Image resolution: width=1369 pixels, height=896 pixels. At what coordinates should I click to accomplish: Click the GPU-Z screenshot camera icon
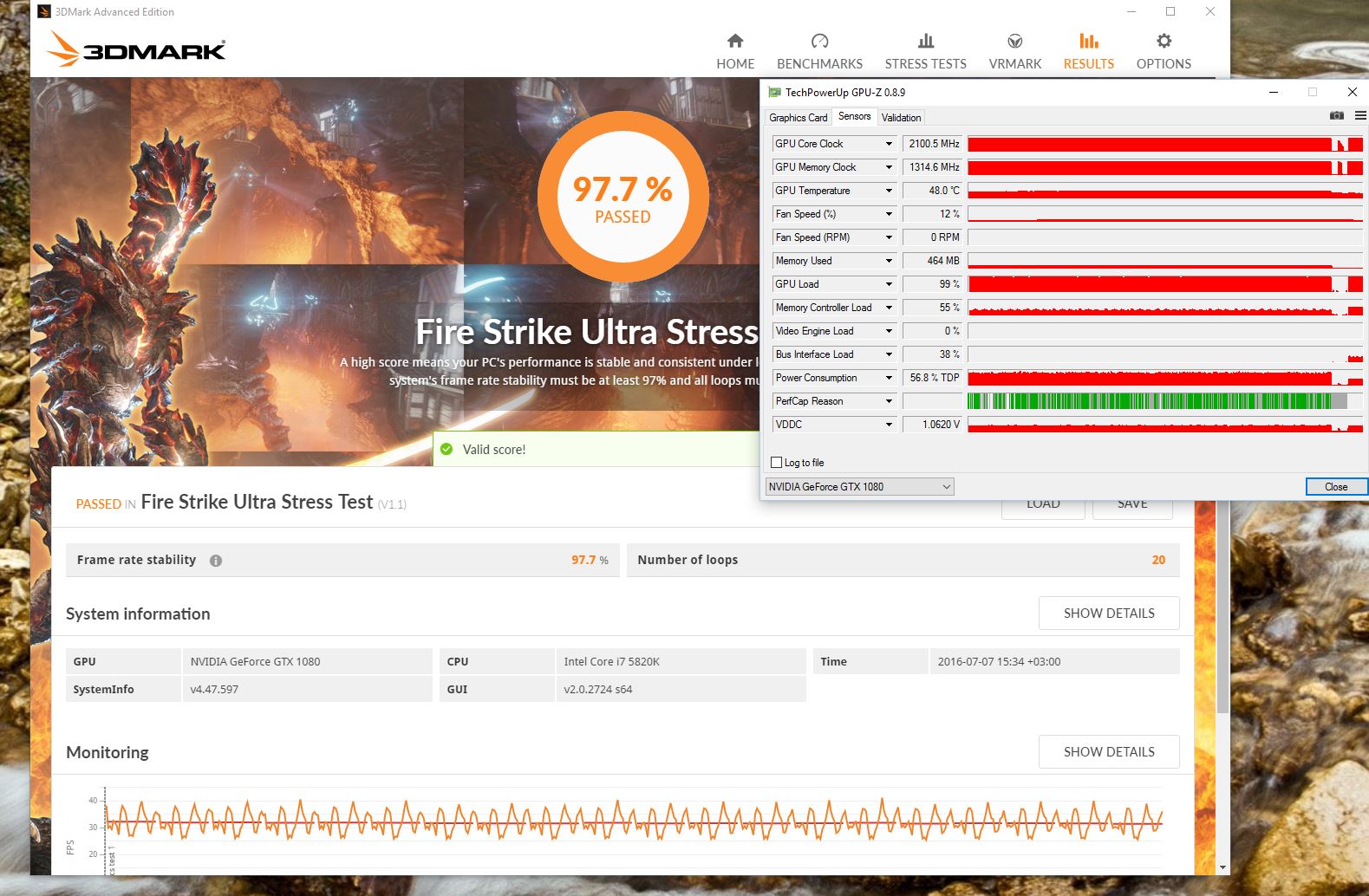(1336, 116)
